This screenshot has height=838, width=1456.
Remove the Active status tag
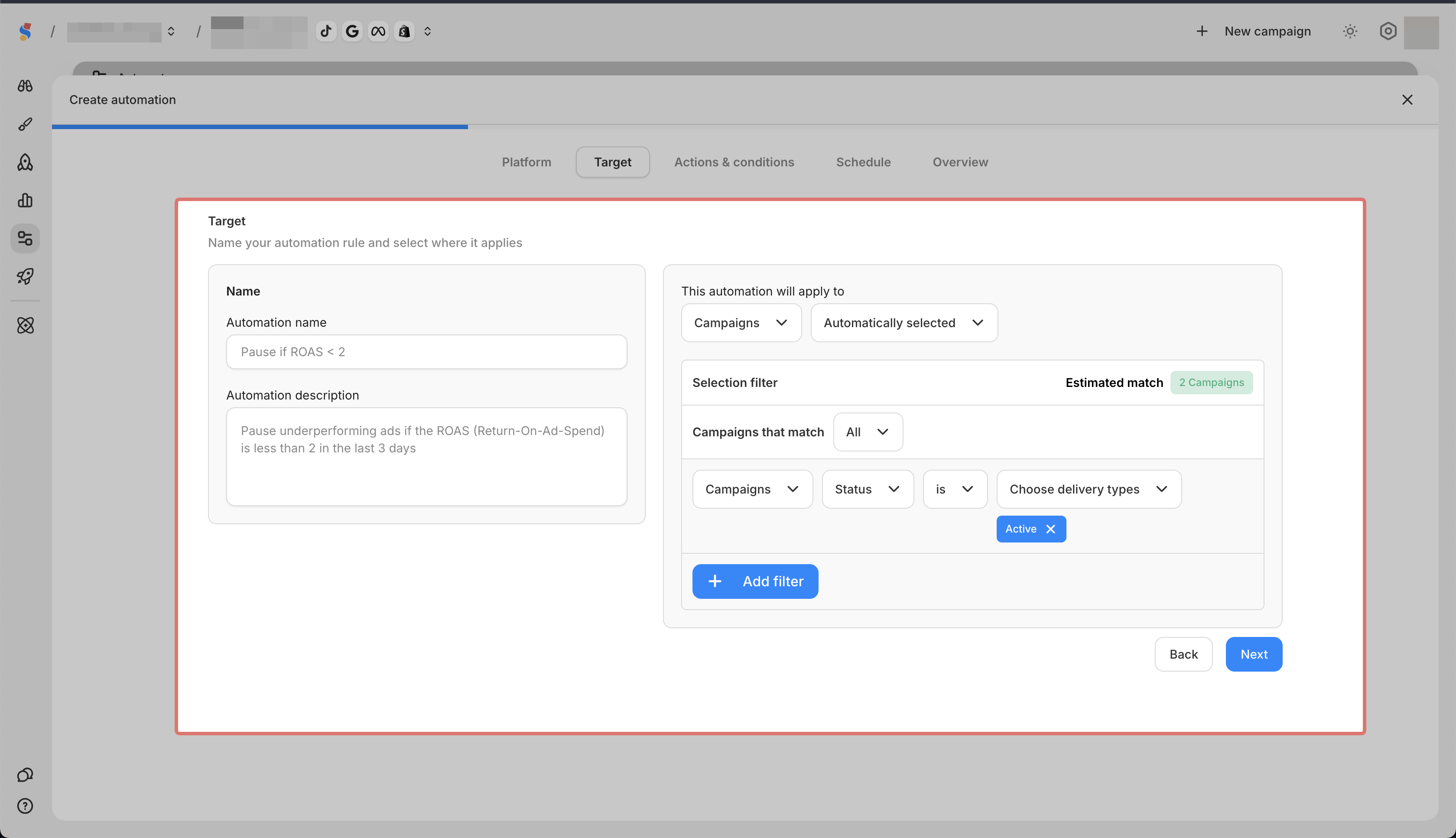[1051, 529]
